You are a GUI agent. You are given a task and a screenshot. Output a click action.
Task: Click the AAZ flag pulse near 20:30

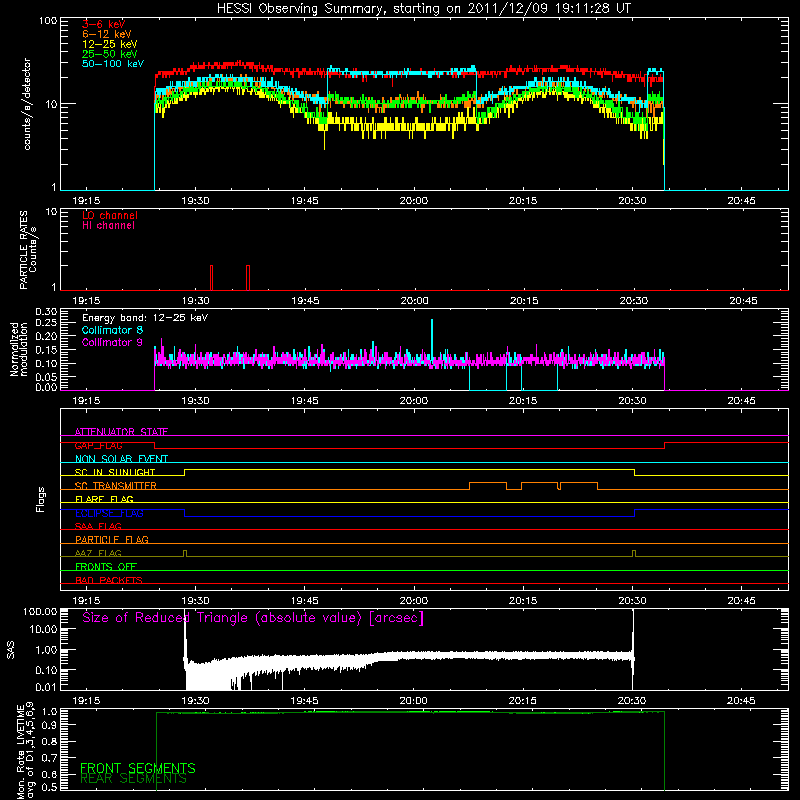tap(634, 554)
